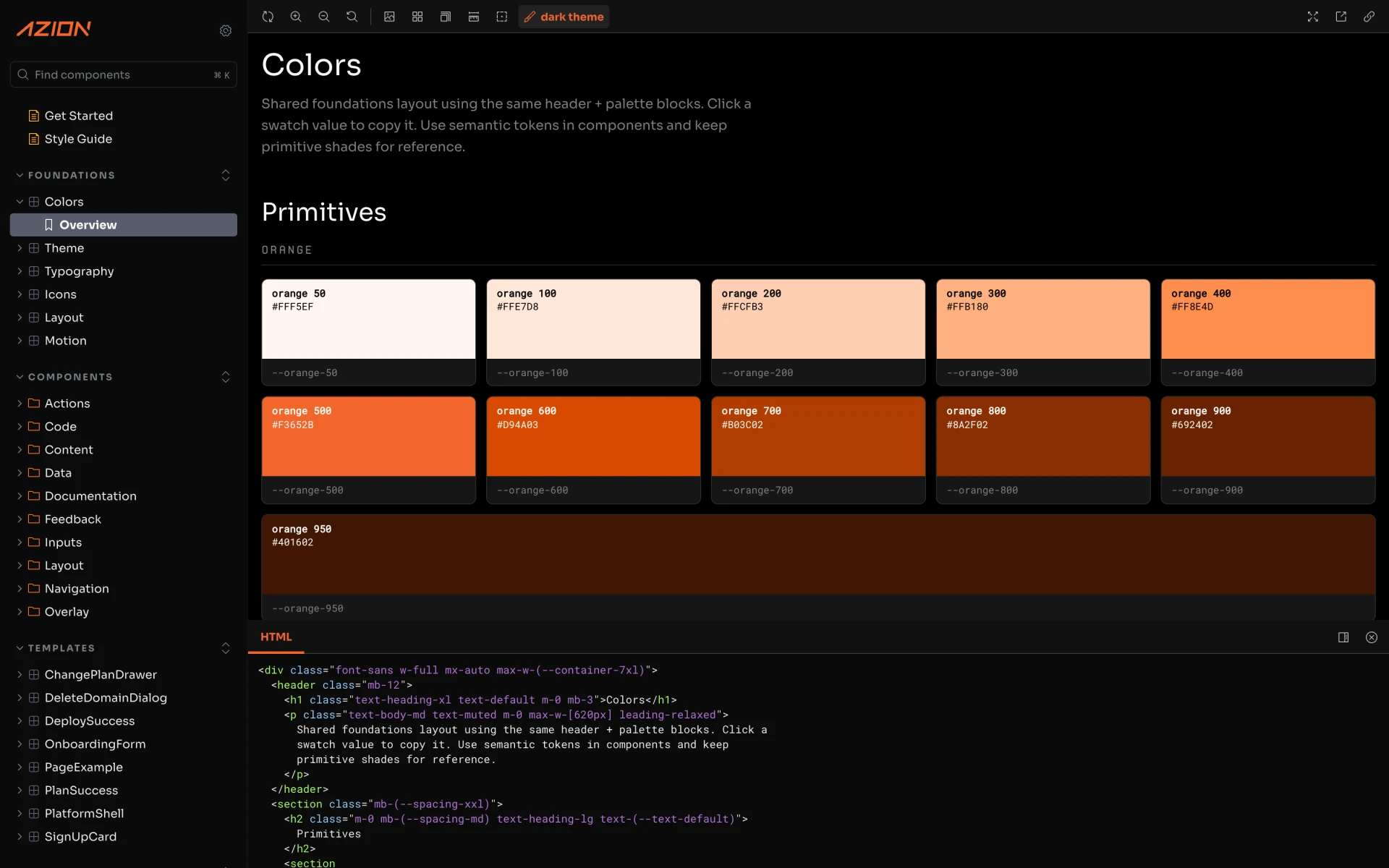Click the Content folder icon
Image resolution: width=1389 pixels, height=868 pixels.
[x=33, y=450]
